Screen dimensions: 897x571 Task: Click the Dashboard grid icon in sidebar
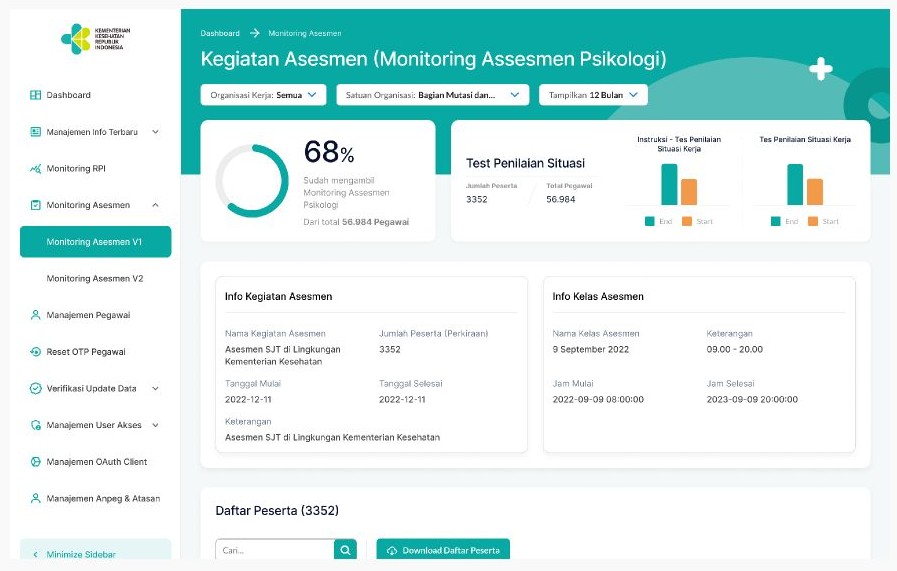click(x=35, y=95)
